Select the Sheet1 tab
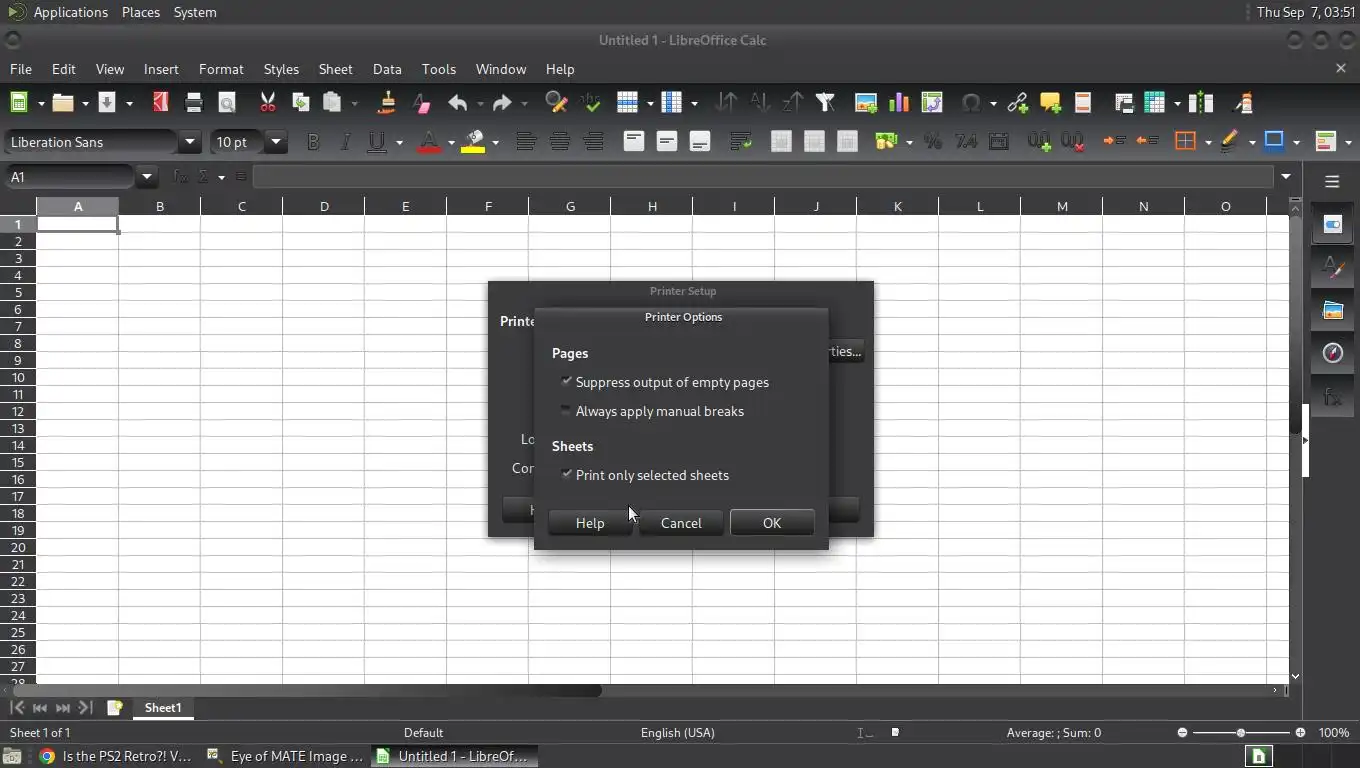 (x=163, y=707)
